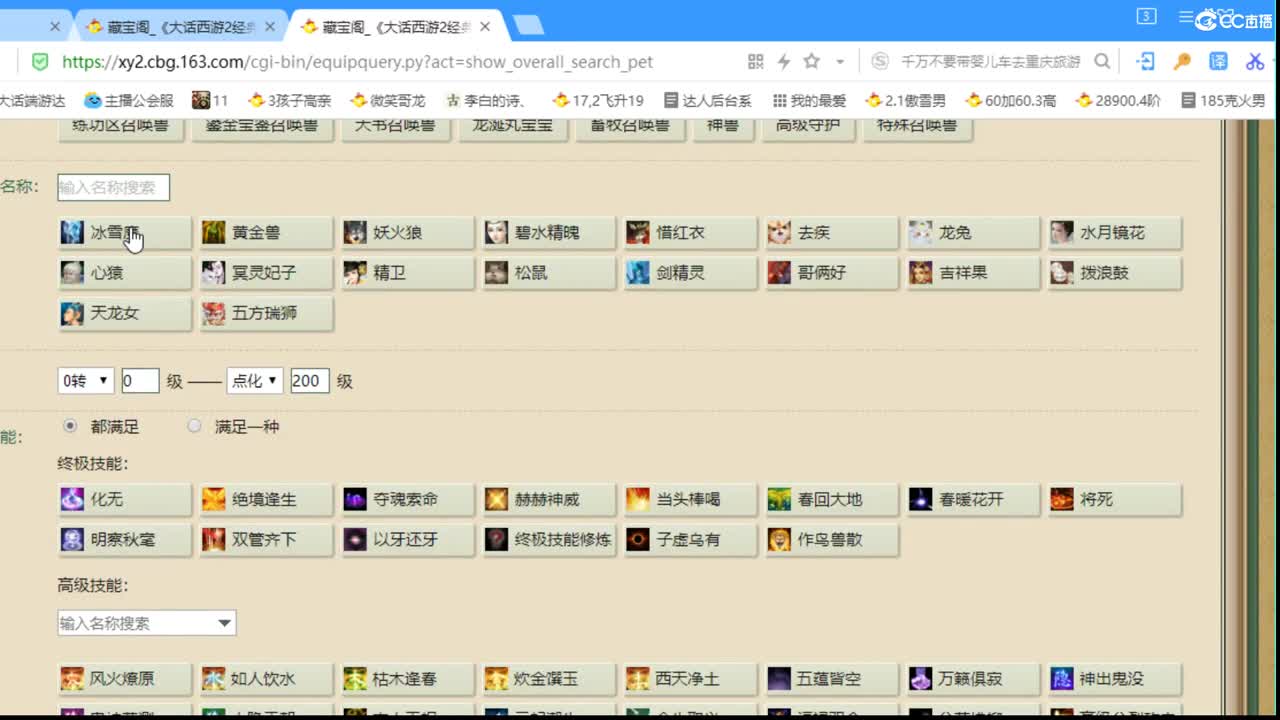The width and height of the screenshot is (1280, 720).
Task: Select the 万籁俱寂 skill
Action: tap(973, 679)
